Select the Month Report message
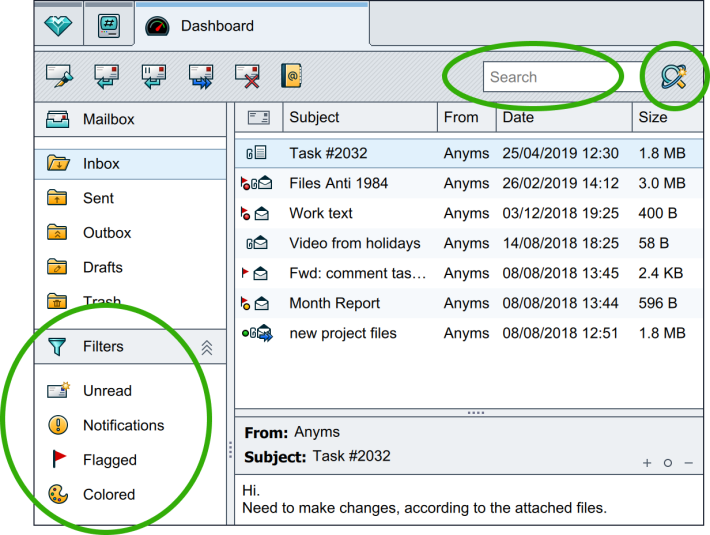Image resolution: width=710 pixels, height=535 pixels. 469,303
